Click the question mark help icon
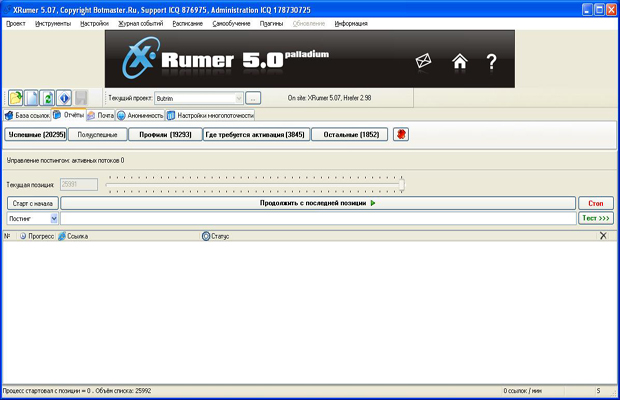 click(491, 62)
